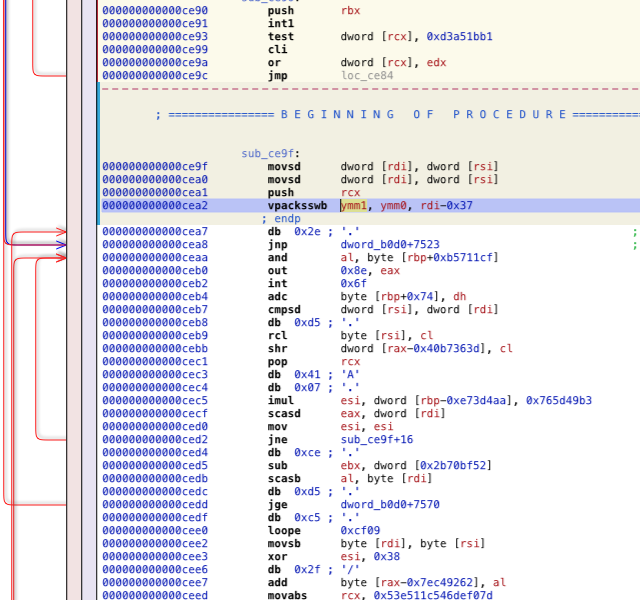Select address 000000000000ce9f
Screen dimensions: 640x600
click(155, 167)
